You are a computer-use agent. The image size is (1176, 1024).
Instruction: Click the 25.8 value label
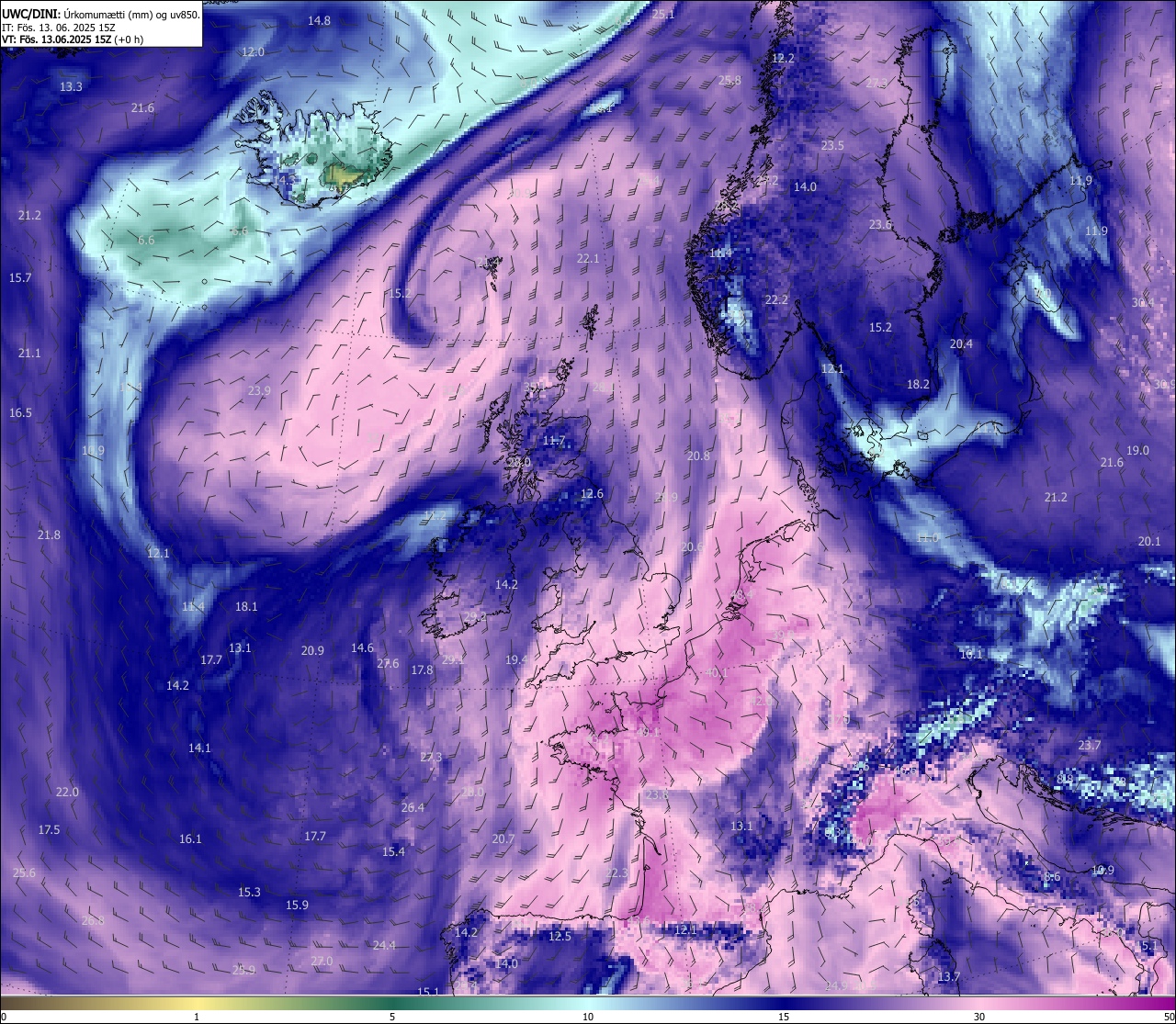click(729, 81)
